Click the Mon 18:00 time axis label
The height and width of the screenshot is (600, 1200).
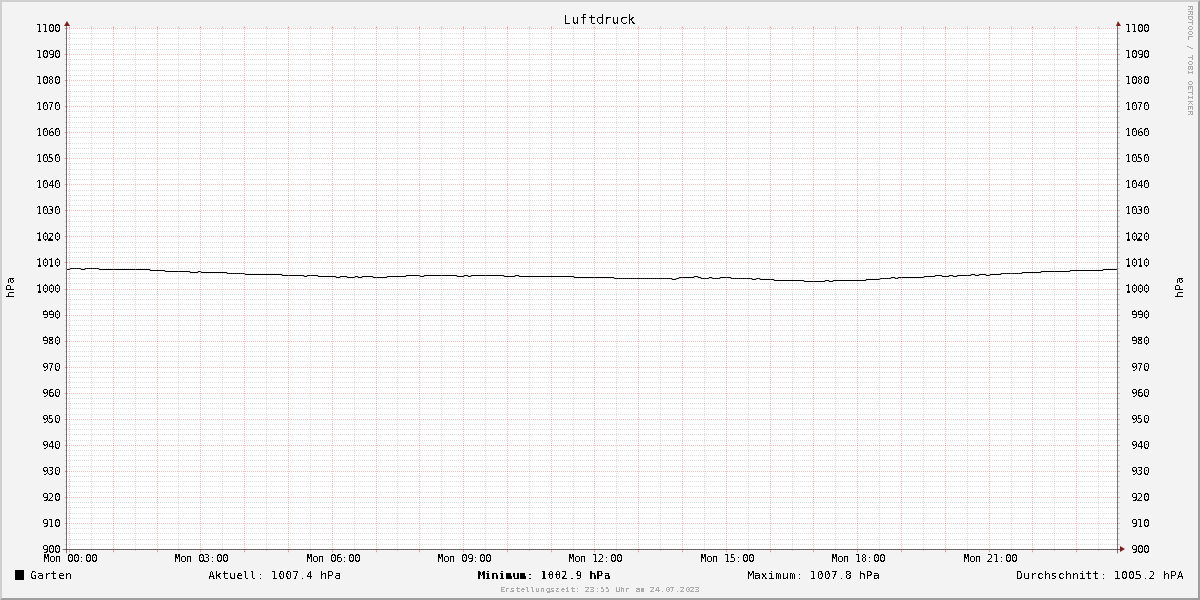tap(858, 558)
